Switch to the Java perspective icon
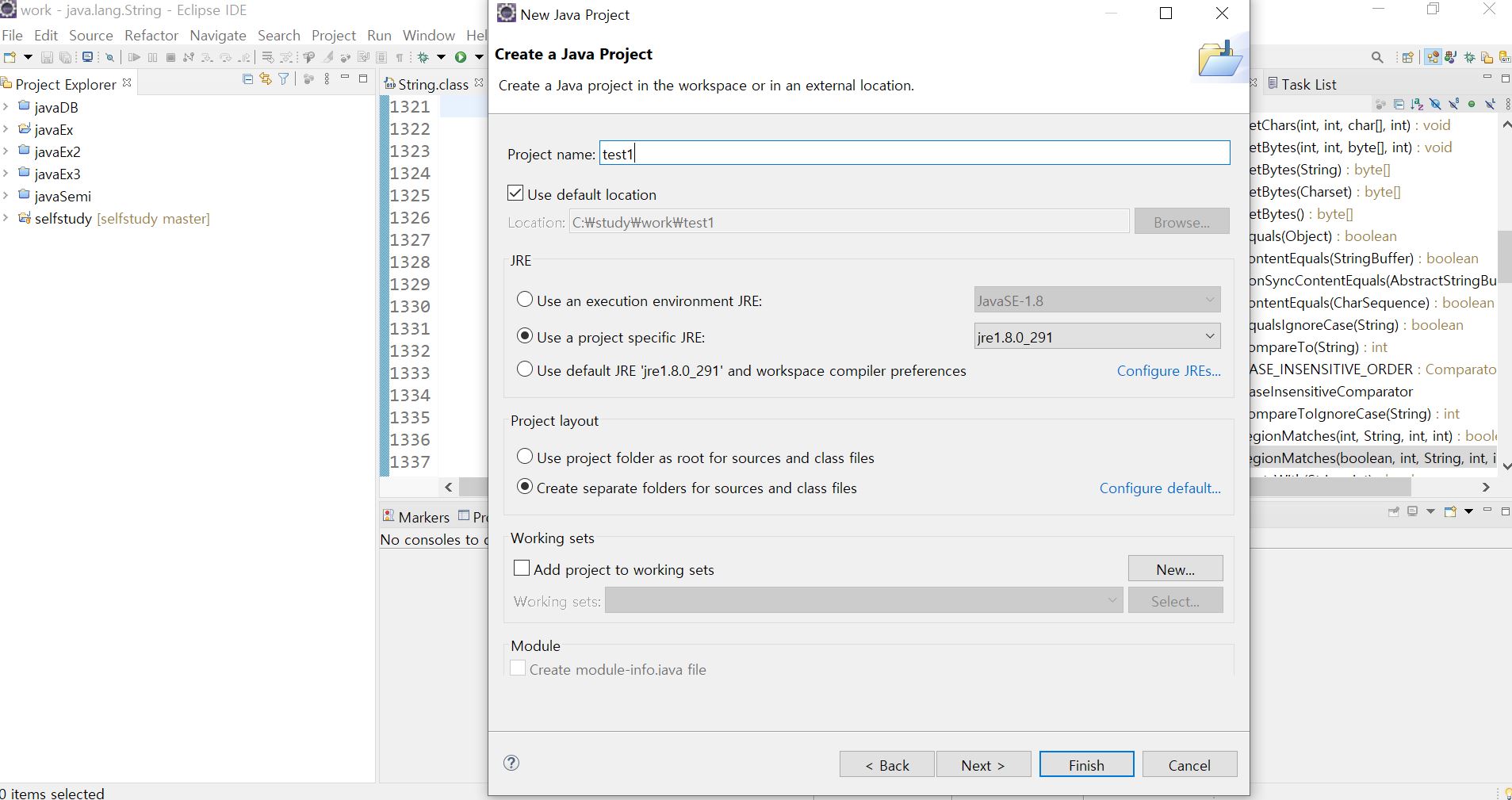The height and width of the screenshot is (800, 1512). (1451, 57)
